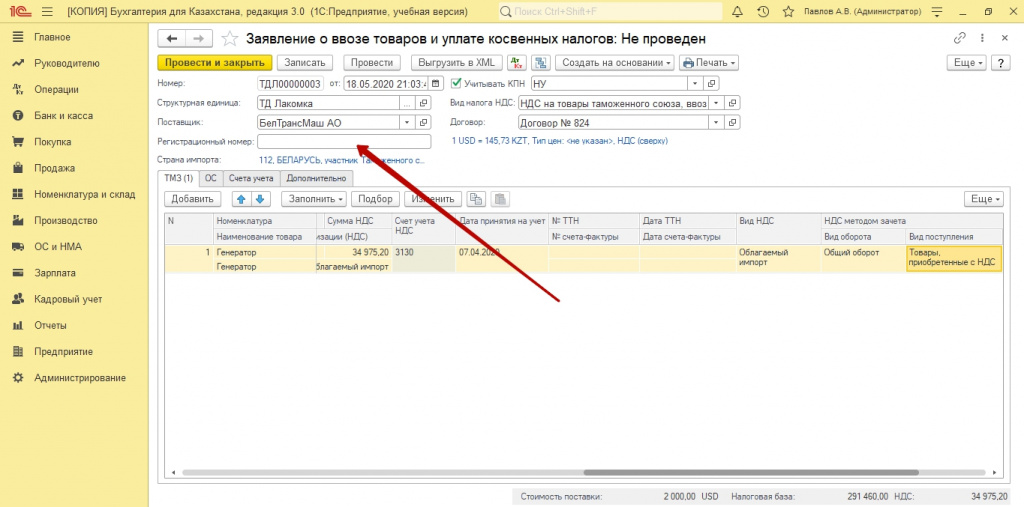This screenshot has width=1024, height=507.
Task: Click Провести и закрыть button
Action: click(214, 63)
